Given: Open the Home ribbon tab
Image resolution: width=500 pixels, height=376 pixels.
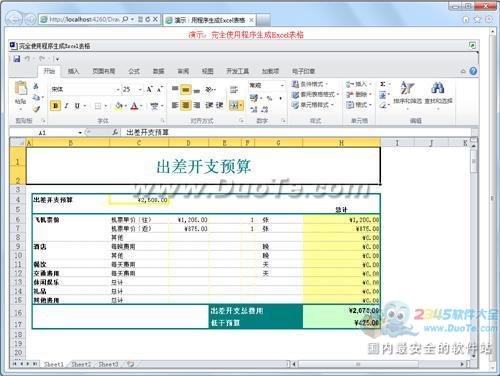Looking at the screenshot, I should 49,71.
